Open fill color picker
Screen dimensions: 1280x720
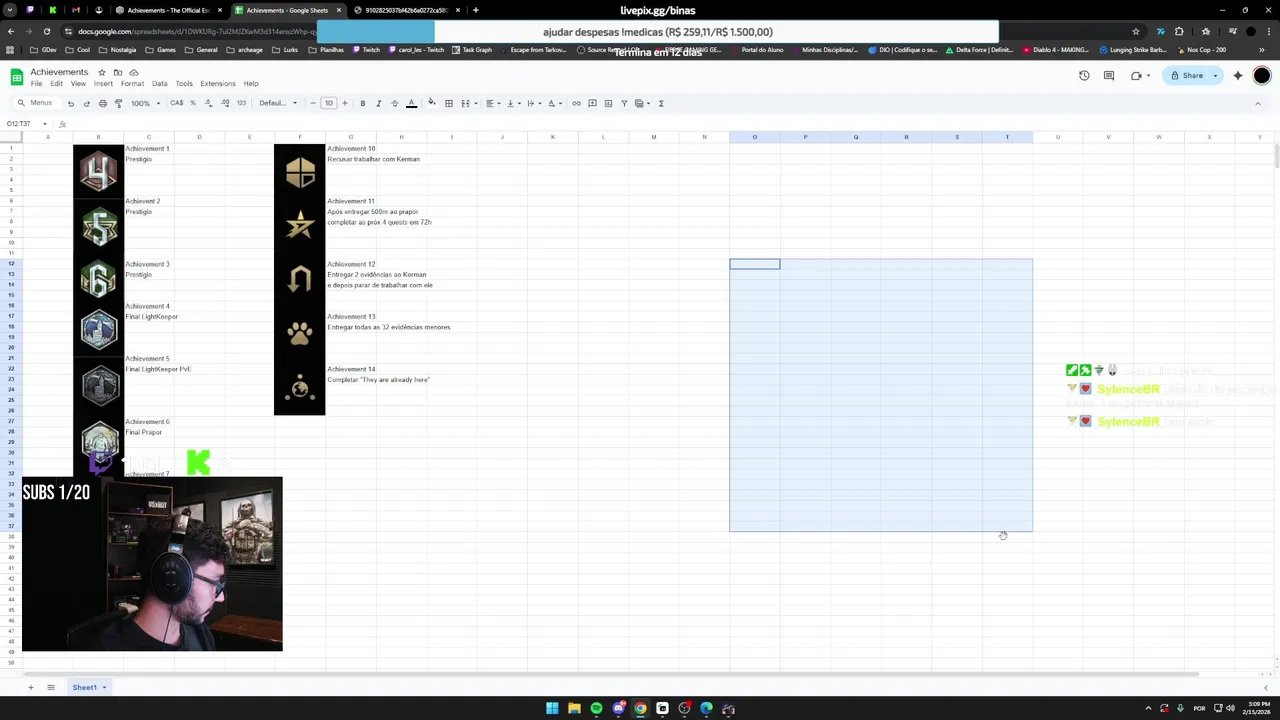pyautogui.click(x=432, y=103)
